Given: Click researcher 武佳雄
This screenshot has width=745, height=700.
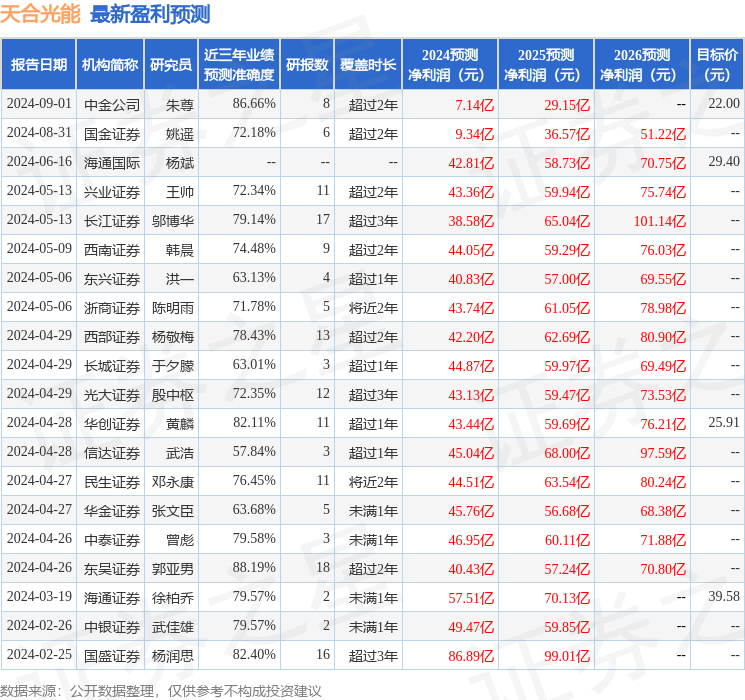Looking at the screenshot, I should click(172, 626).
